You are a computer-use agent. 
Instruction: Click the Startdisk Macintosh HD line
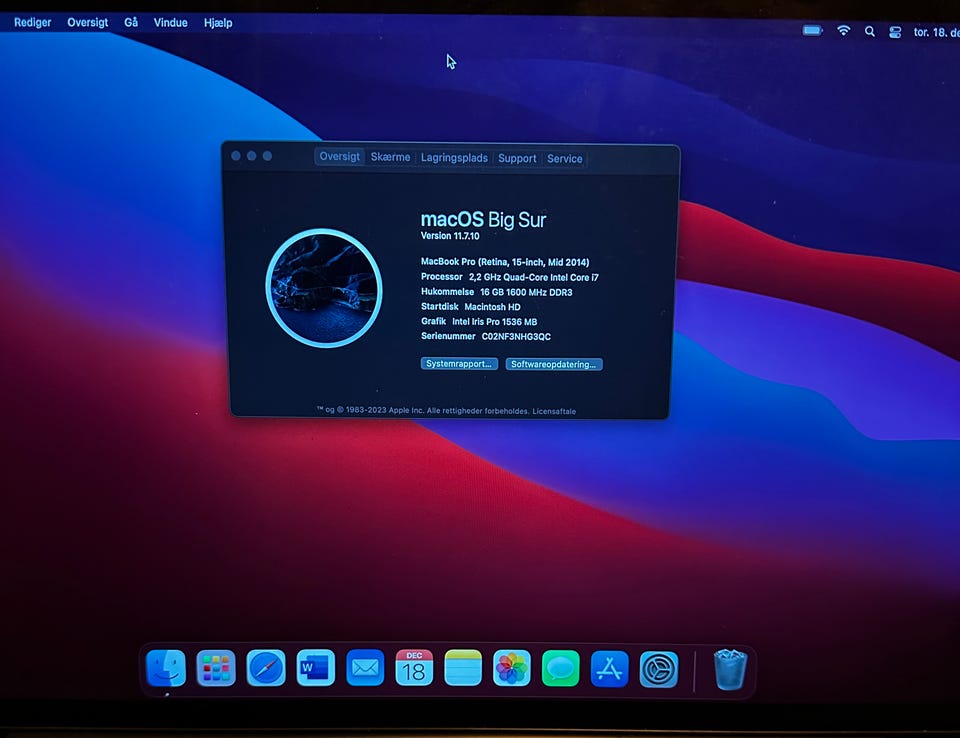coord(471,306)
